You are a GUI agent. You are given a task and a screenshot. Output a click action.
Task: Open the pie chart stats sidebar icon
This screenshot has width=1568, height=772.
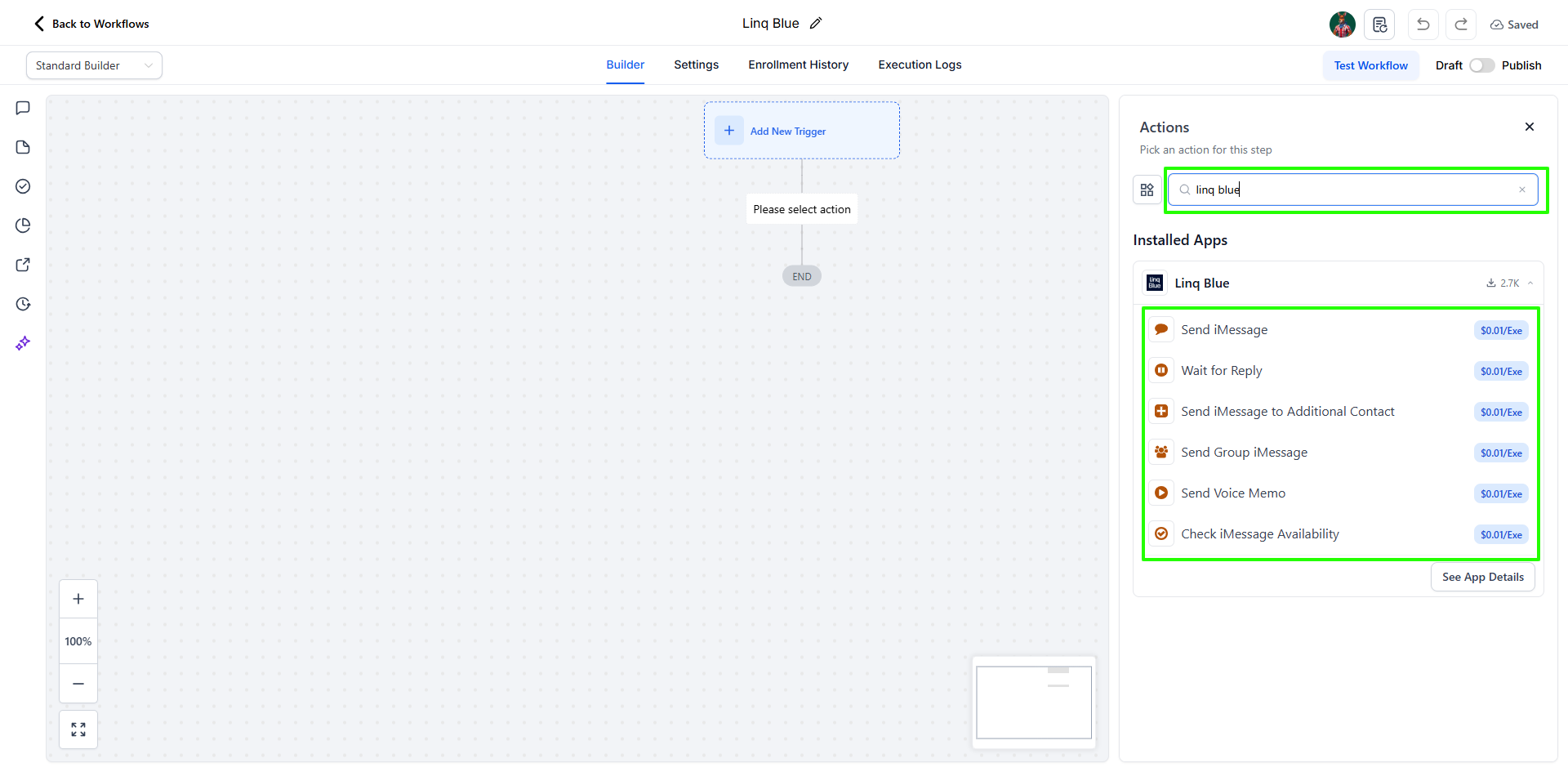coord(23,225)
